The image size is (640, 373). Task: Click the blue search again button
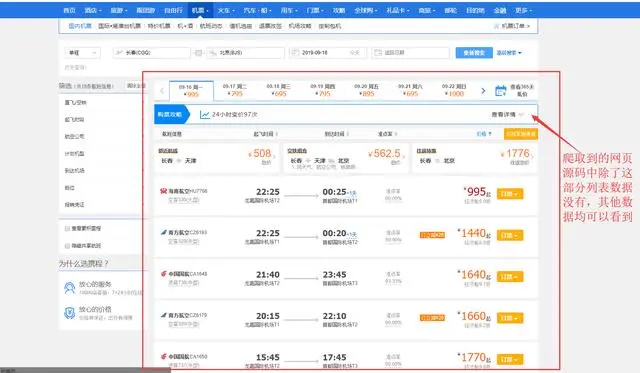click(x=474, y=53)
